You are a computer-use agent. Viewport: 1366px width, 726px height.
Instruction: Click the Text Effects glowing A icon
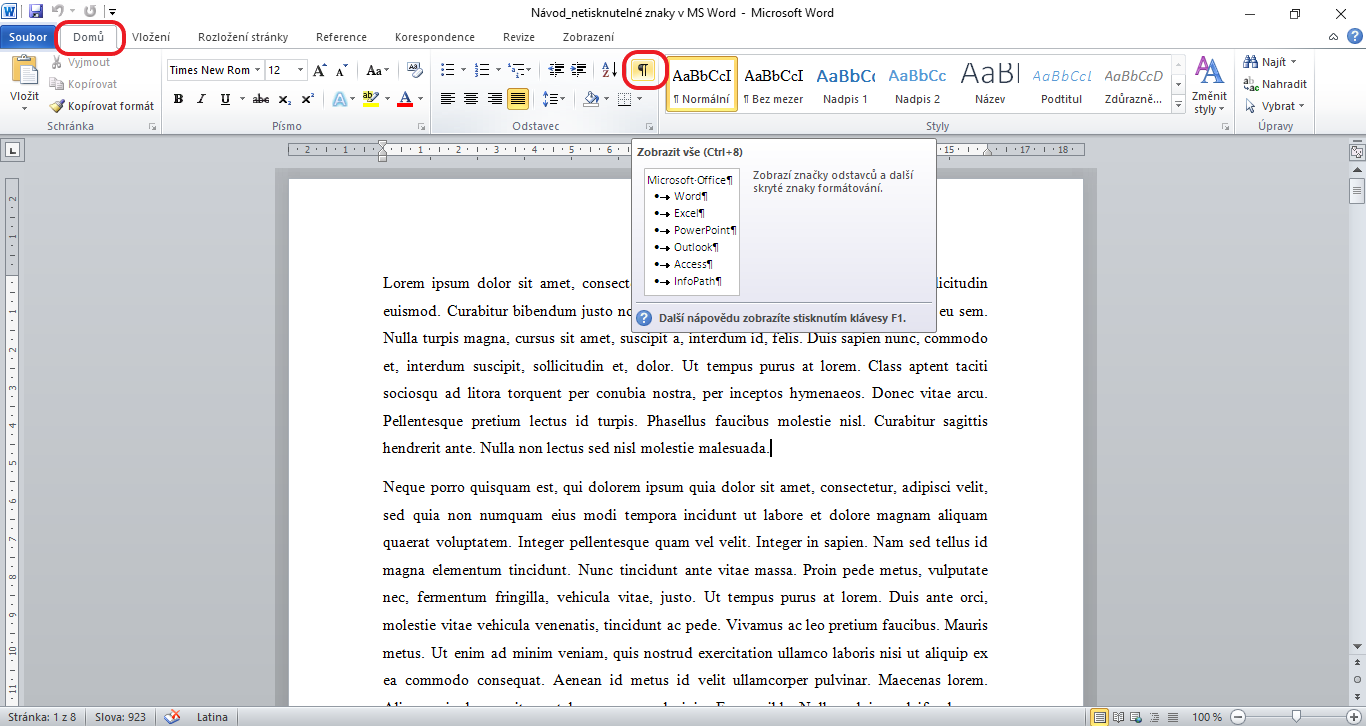[x=339, y=99]
